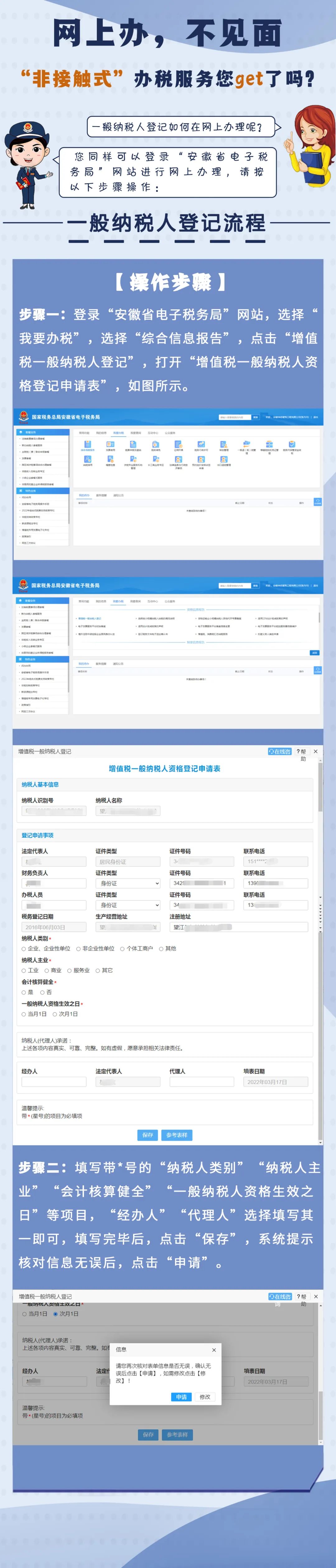
Task: Click the 增值税一般纳税人资格登记申请表 form heading
Action: coord(165,769)
